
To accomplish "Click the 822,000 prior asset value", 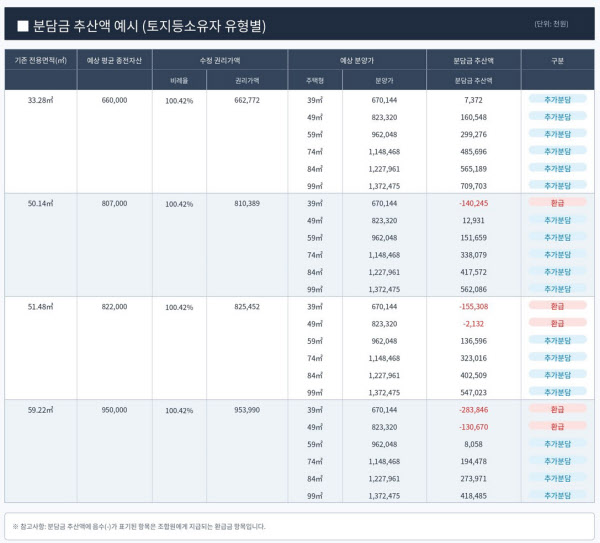I will tap(114, 307).
